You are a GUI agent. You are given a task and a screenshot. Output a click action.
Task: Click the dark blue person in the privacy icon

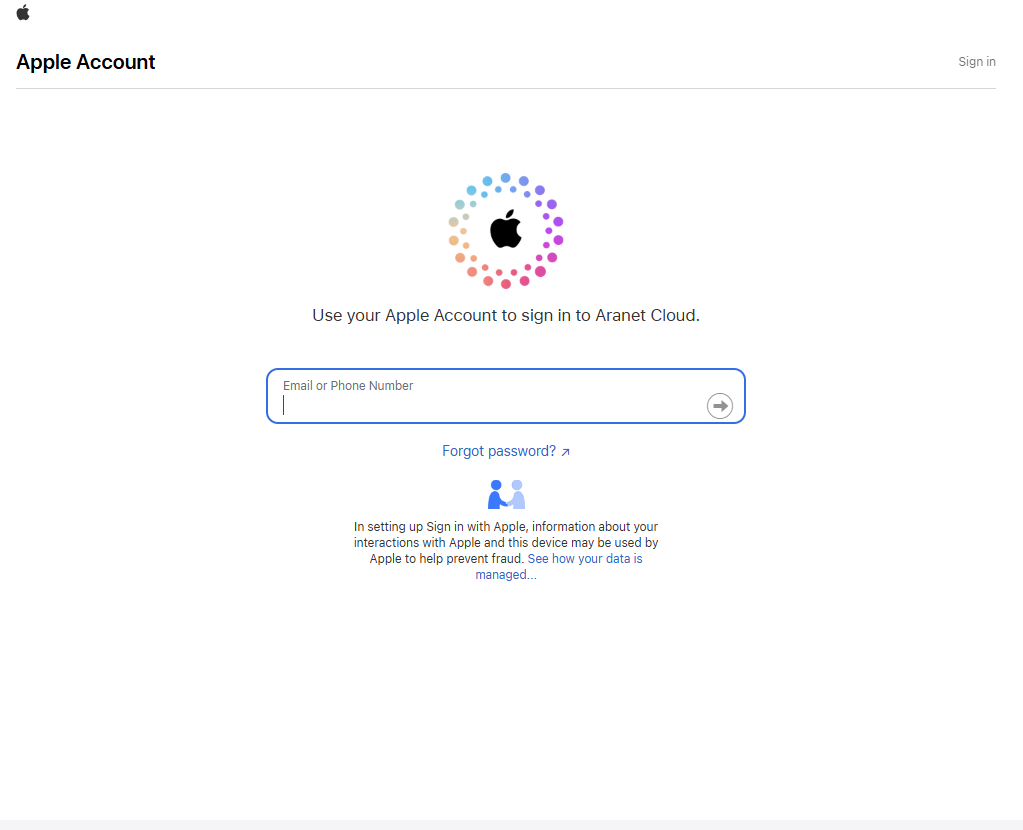pyautogui.click(x=495, y=495)
